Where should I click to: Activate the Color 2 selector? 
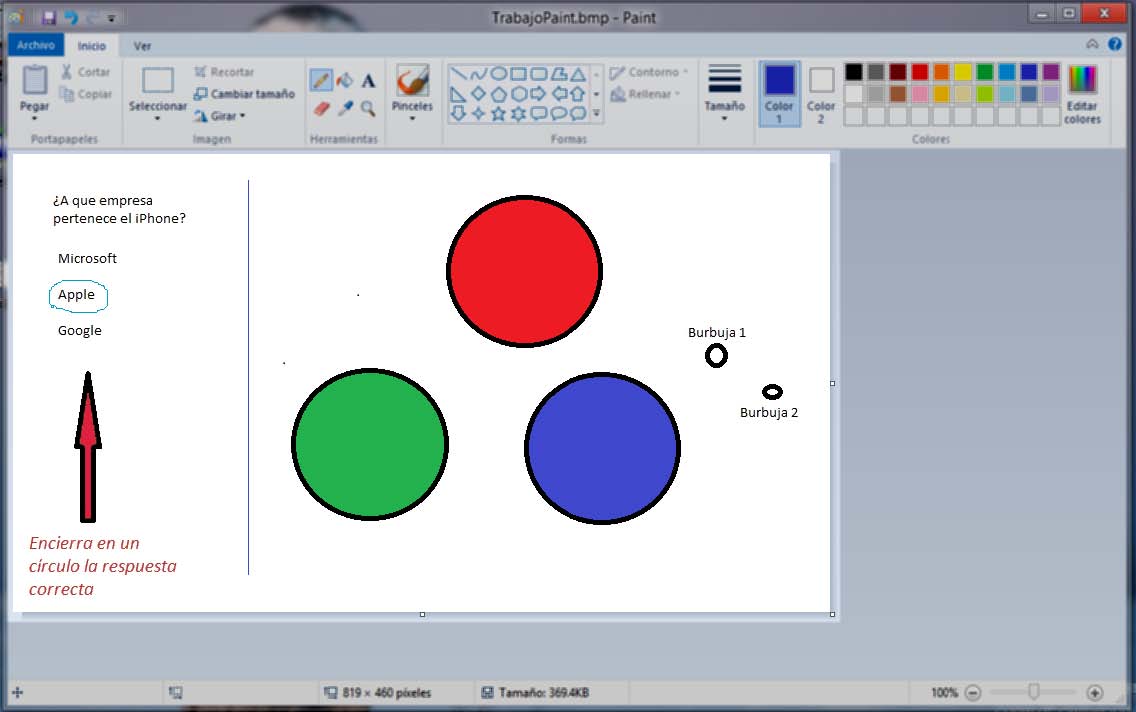pos(821,94)
